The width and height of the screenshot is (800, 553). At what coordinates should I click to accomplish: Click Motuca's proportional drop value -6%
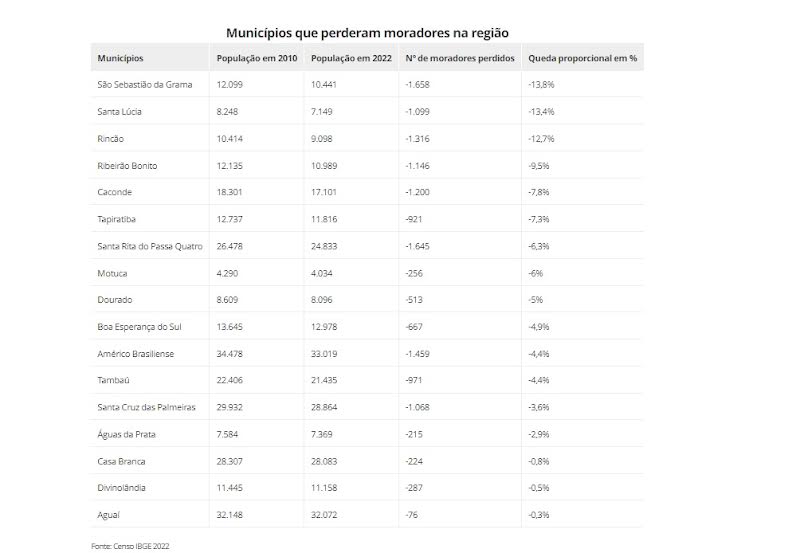coord(535,273)
